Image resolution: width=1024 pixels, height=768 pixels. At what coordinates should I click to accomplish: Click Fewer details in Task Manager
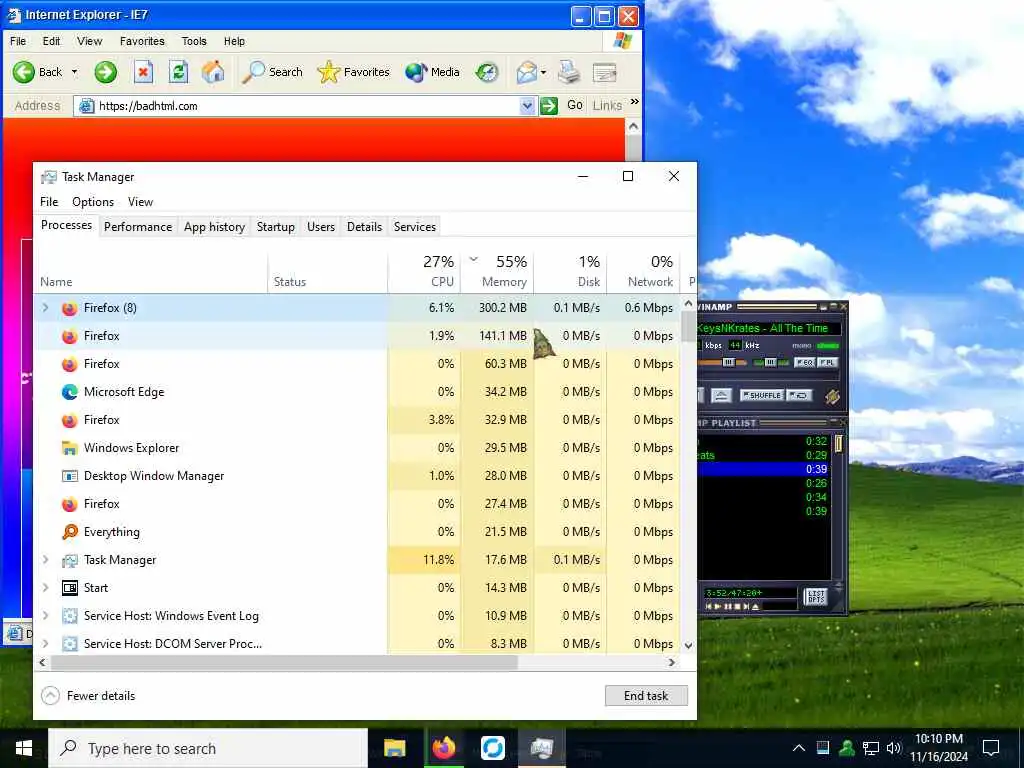tap(88, 696)
